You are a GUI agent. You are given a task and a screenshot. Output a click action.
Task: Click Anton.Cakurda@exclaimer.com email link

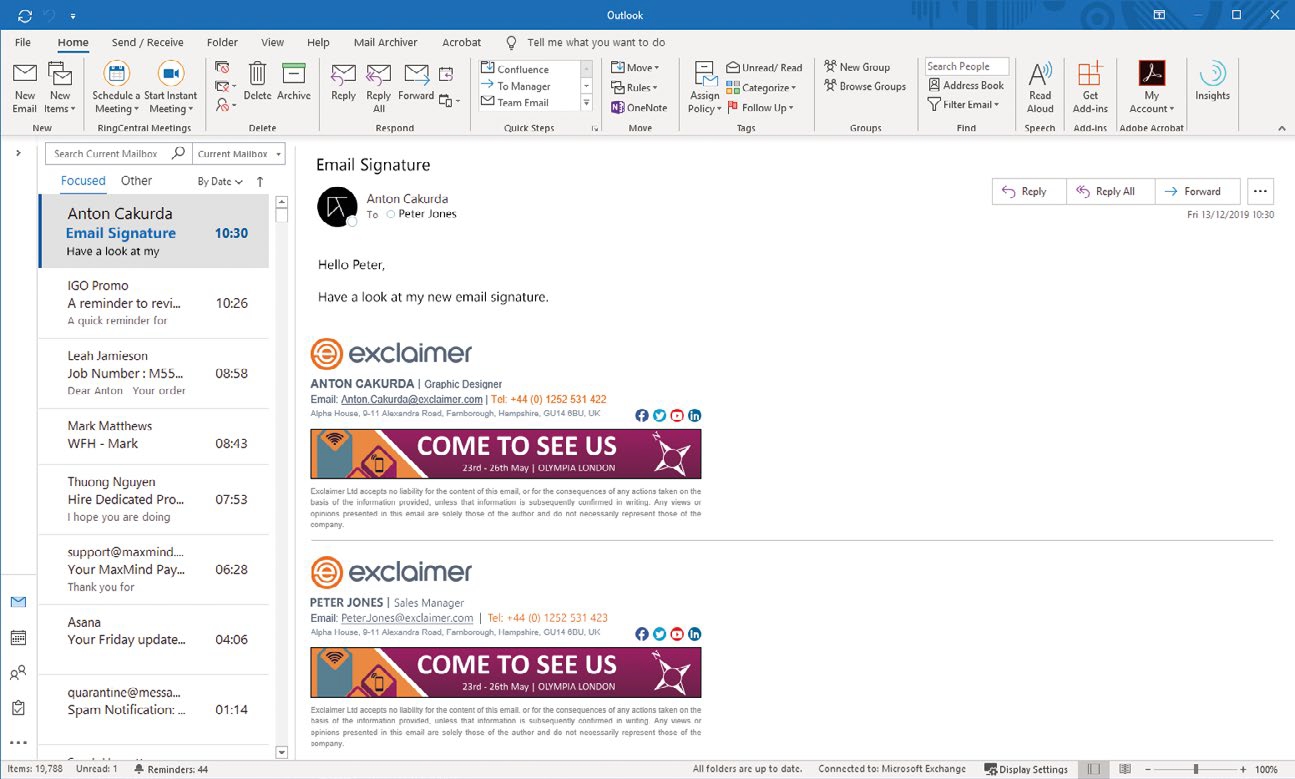click(411, 399)
